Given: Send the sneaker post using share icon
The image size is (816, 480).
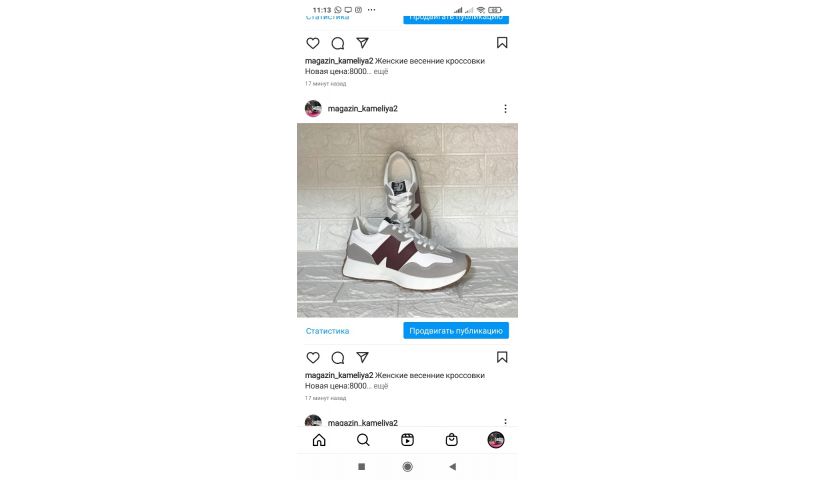Looking at the screenshot, I should 363,357.
